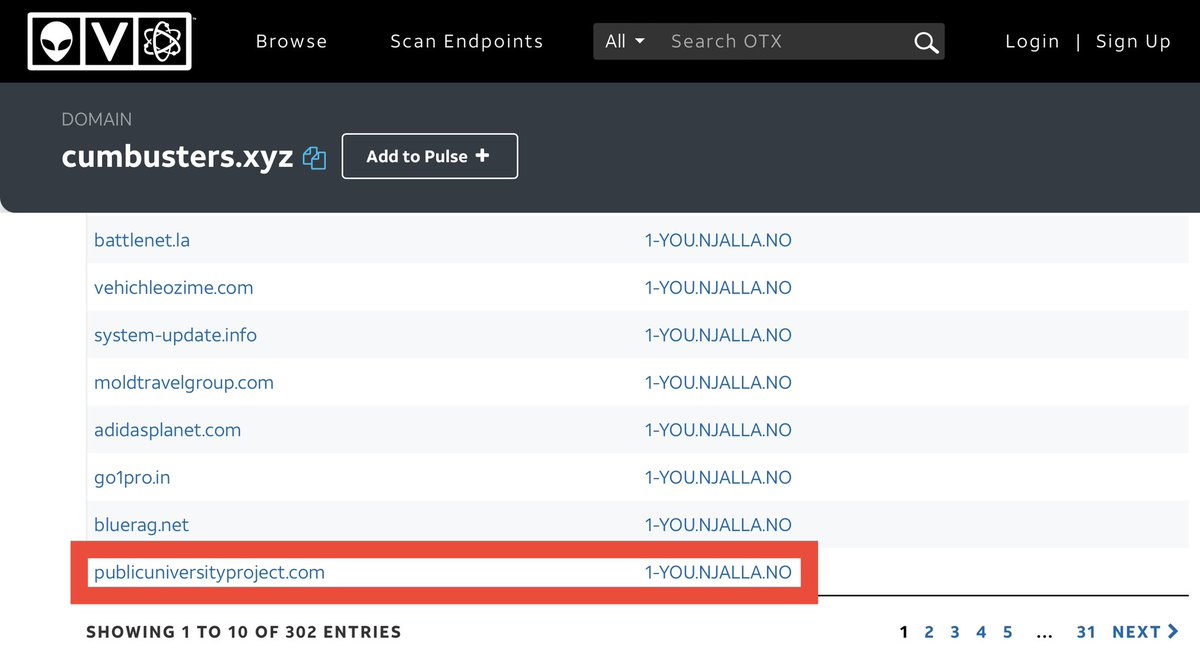Go to pagination page 2
The height and width of the screenshot is (655, 1200).
click(929, 632)
